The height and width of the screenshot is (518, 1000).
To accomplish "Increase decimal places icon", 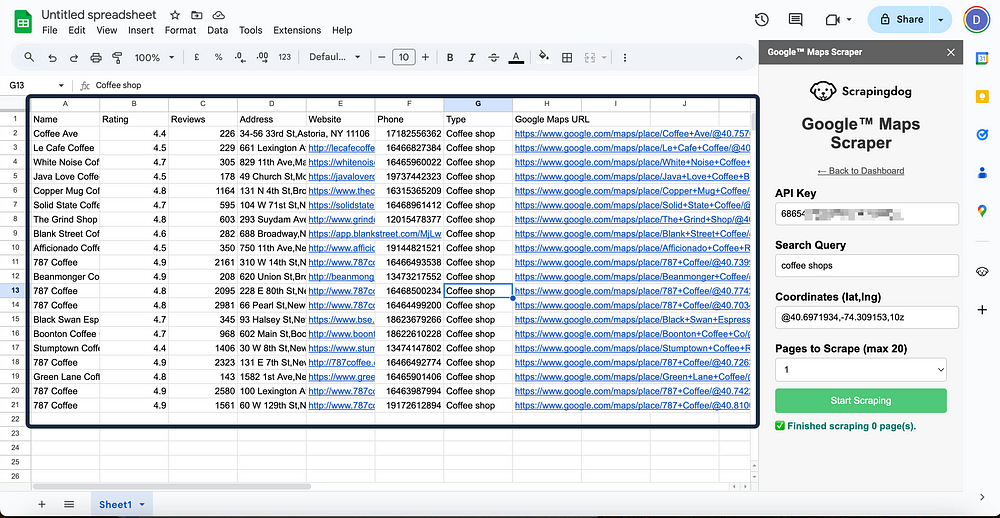I will tap(262, 57).
